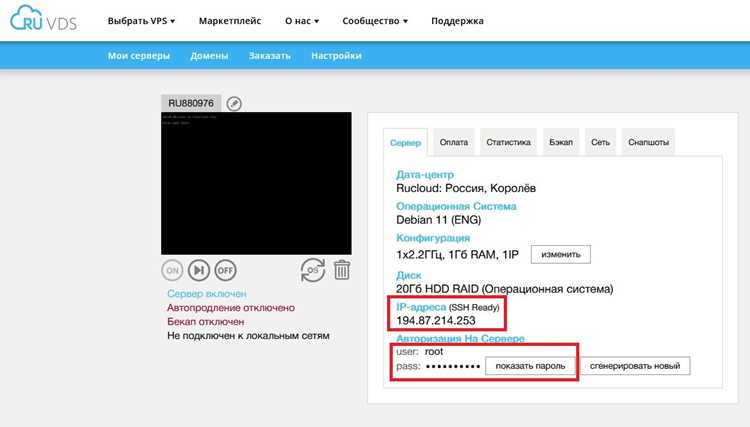Turn off server with OFF button
Screen dimensions: 750x427
pos(225,271)
